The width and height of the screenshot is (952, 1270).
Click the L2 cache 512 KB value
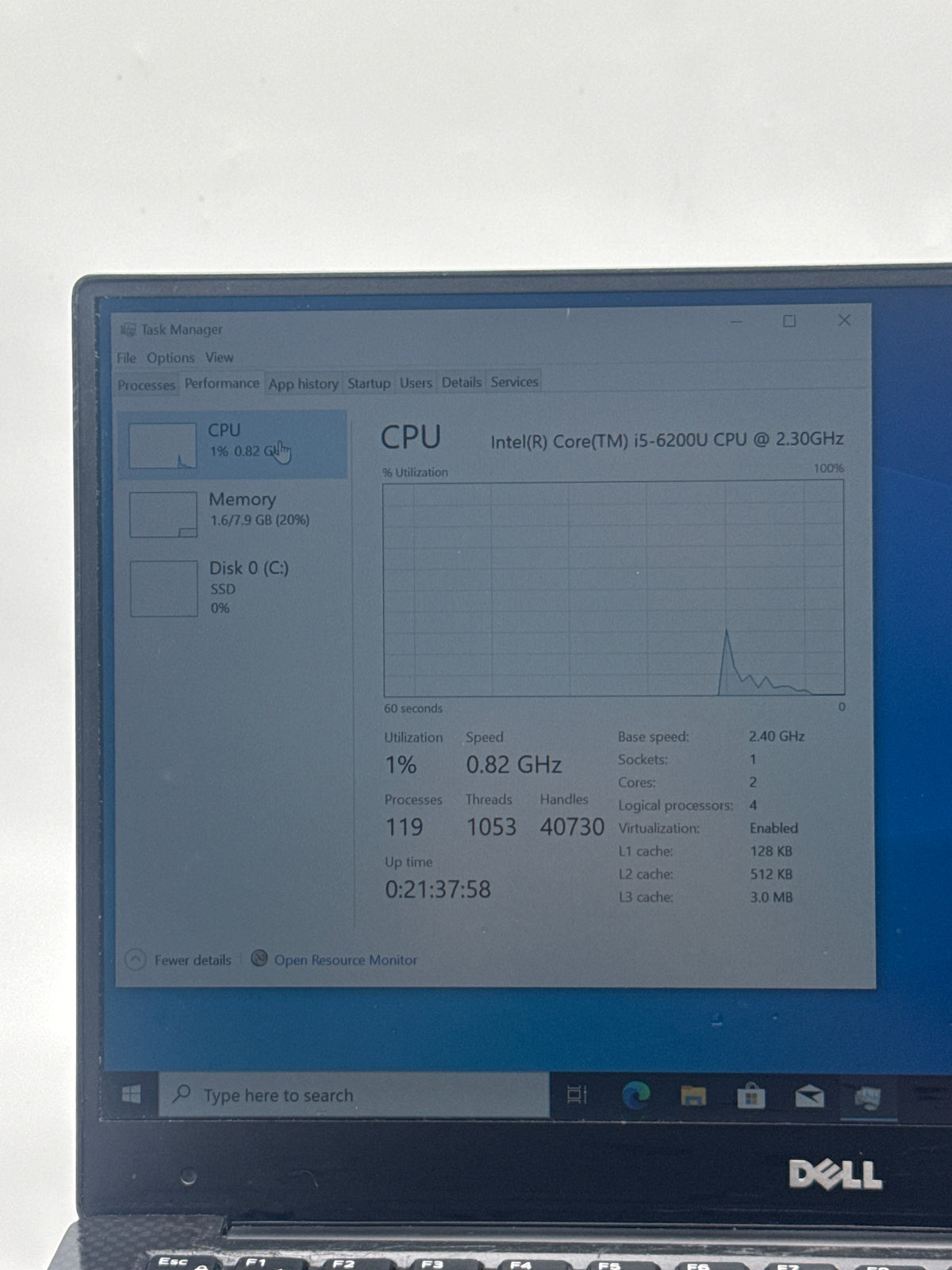pos(771,874)
